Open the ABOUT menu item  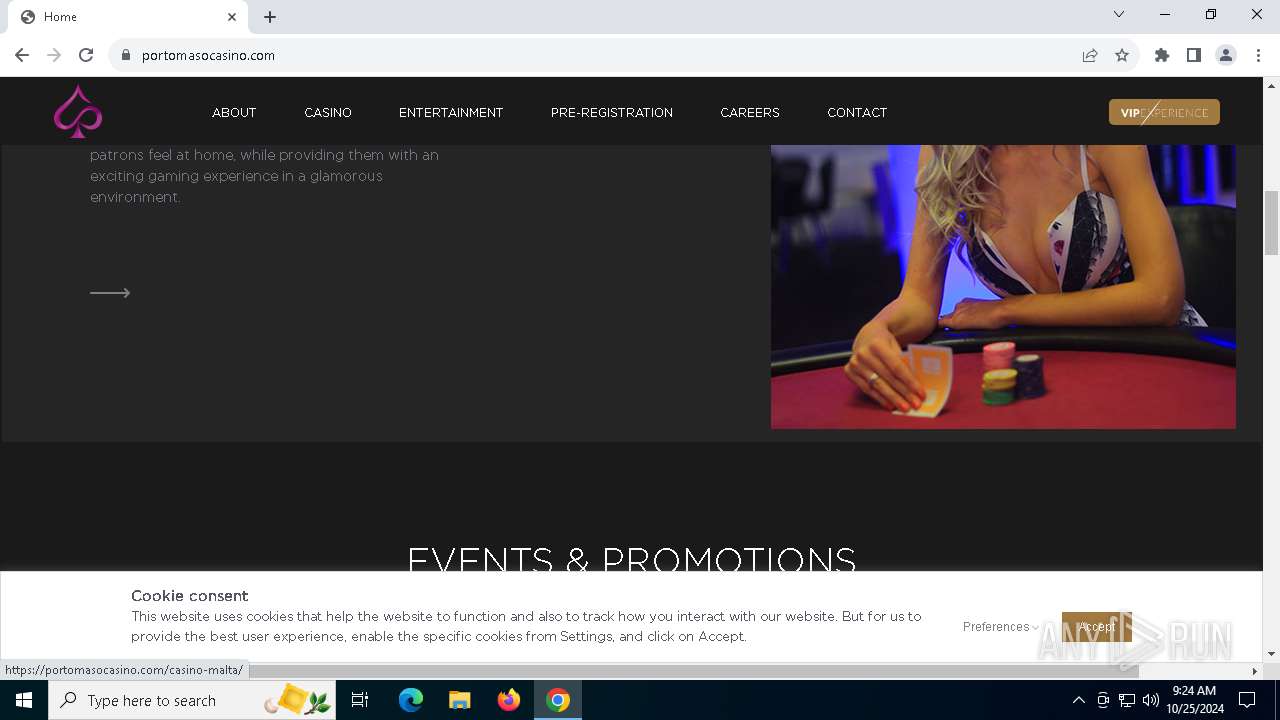[x=234, y=112]
